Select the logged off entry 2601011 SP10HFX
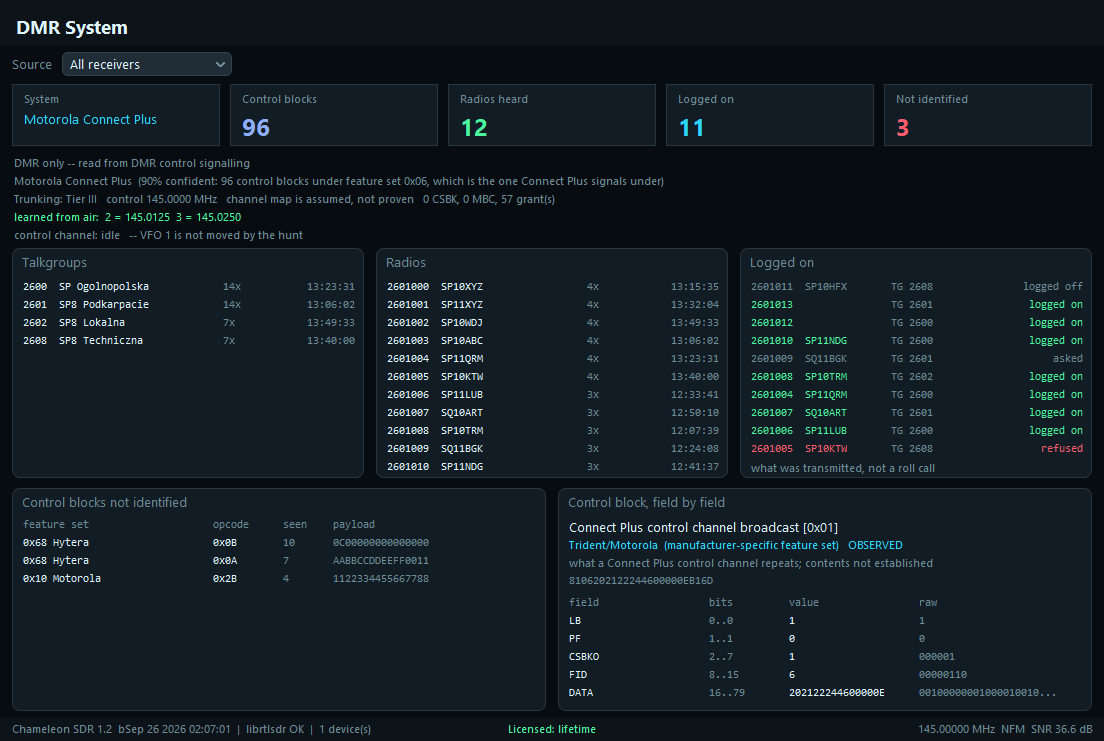The height and width of the screenshot is (741, 1104). pyautogui.click(x=916, y=287)
